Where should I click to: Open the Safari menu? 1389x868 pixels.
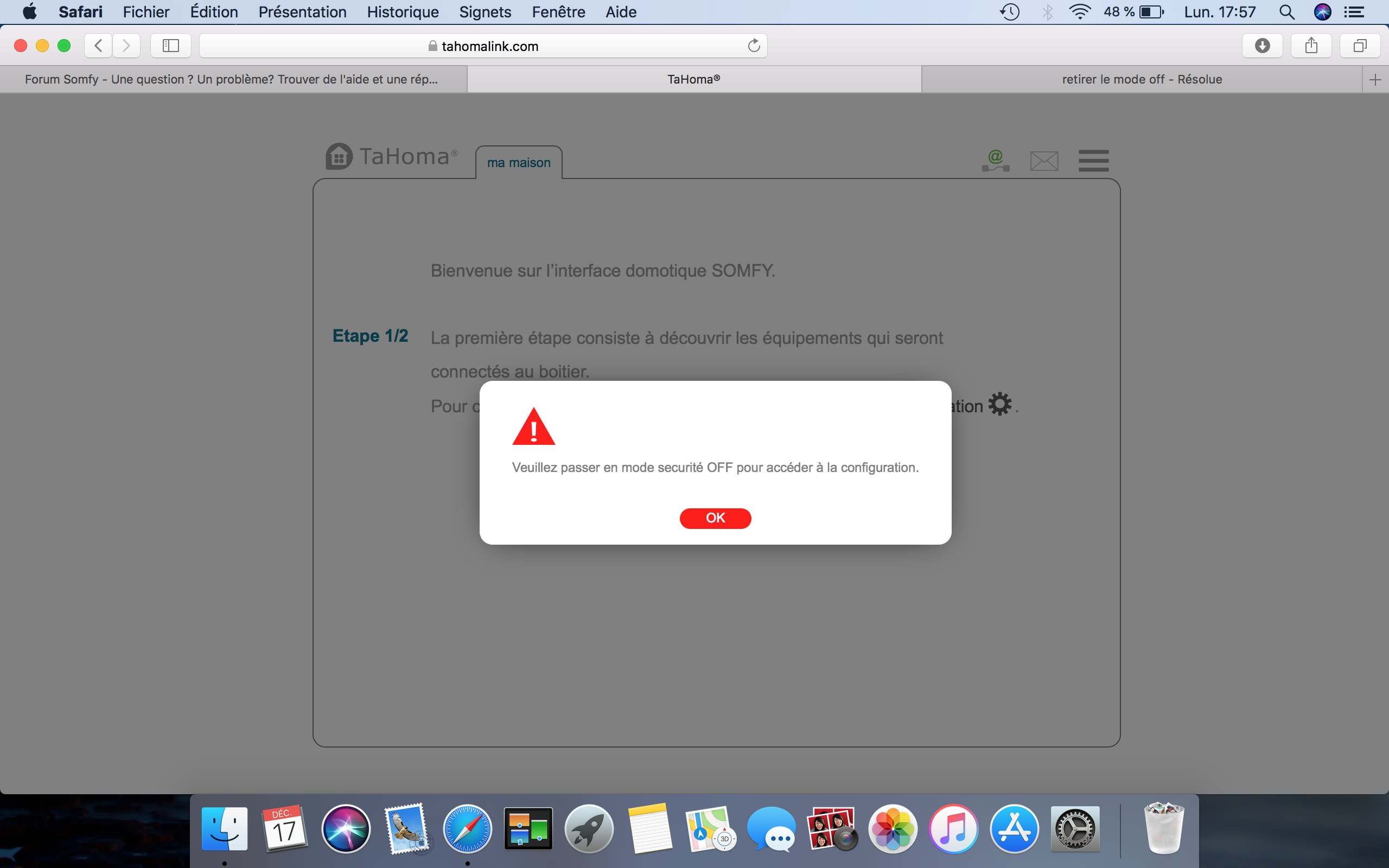click(x=80, y=11)
